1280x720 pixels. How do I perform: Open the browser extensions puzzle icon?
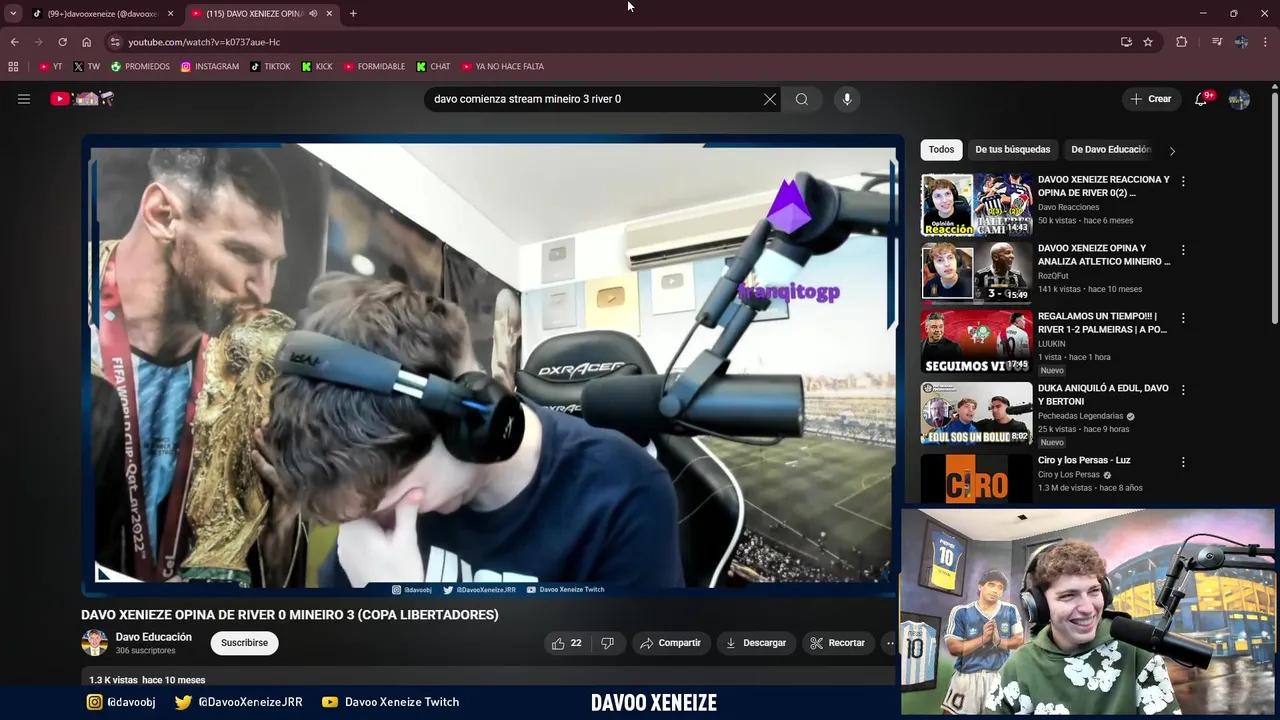click(x=1181, y=42)
